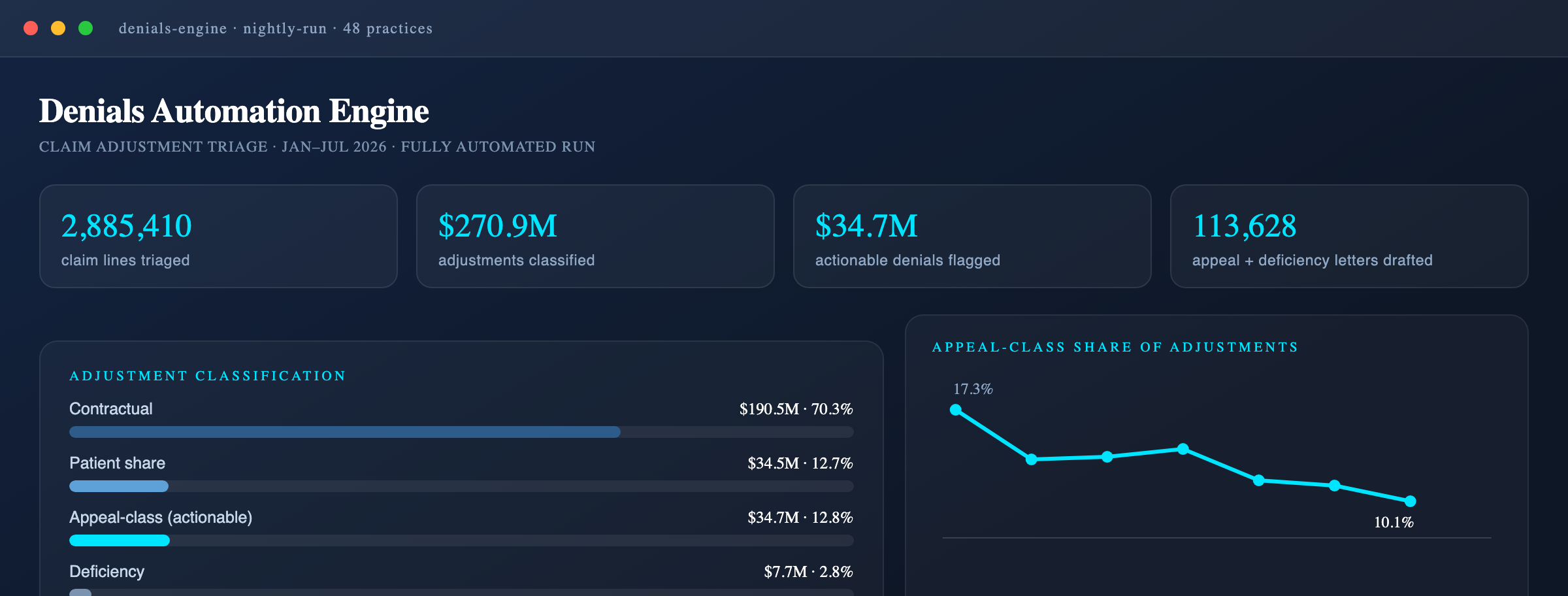This screenshot has width=1568, height=596.
Task: Click the 'Contractual' row label
Action: pos(111,409)
